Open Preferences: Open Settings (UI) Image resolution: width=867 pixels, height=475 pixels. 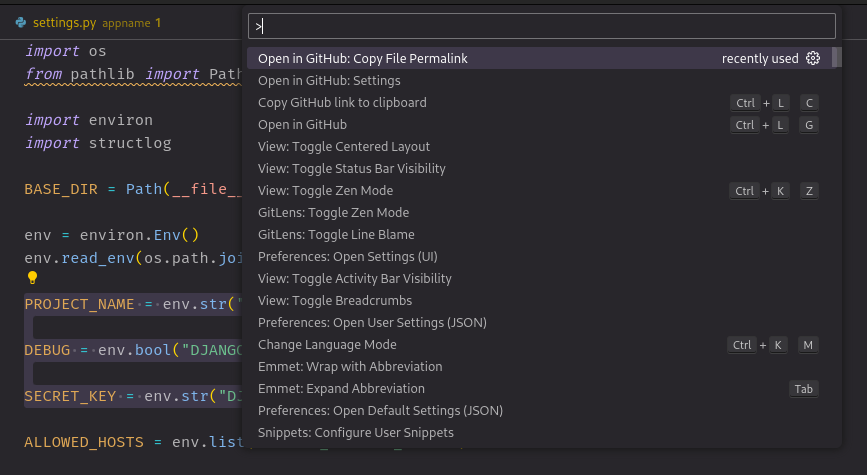(539, 257)
